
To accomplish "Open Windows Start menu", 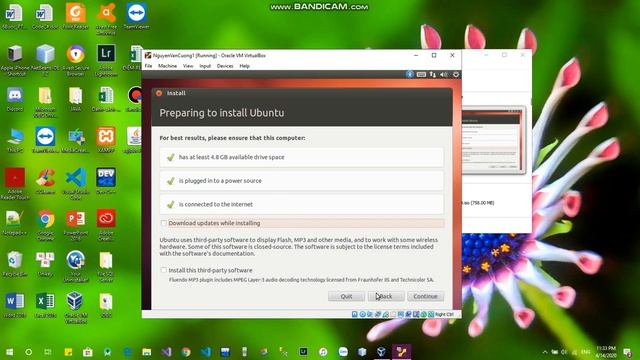I will click(9, 351).
